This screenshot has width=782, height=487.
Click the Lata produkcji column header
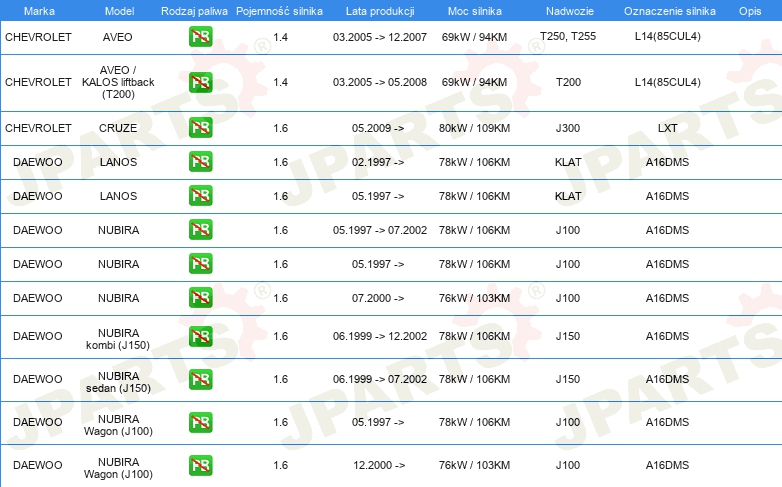pyautogui.click(x=380, y=11)
